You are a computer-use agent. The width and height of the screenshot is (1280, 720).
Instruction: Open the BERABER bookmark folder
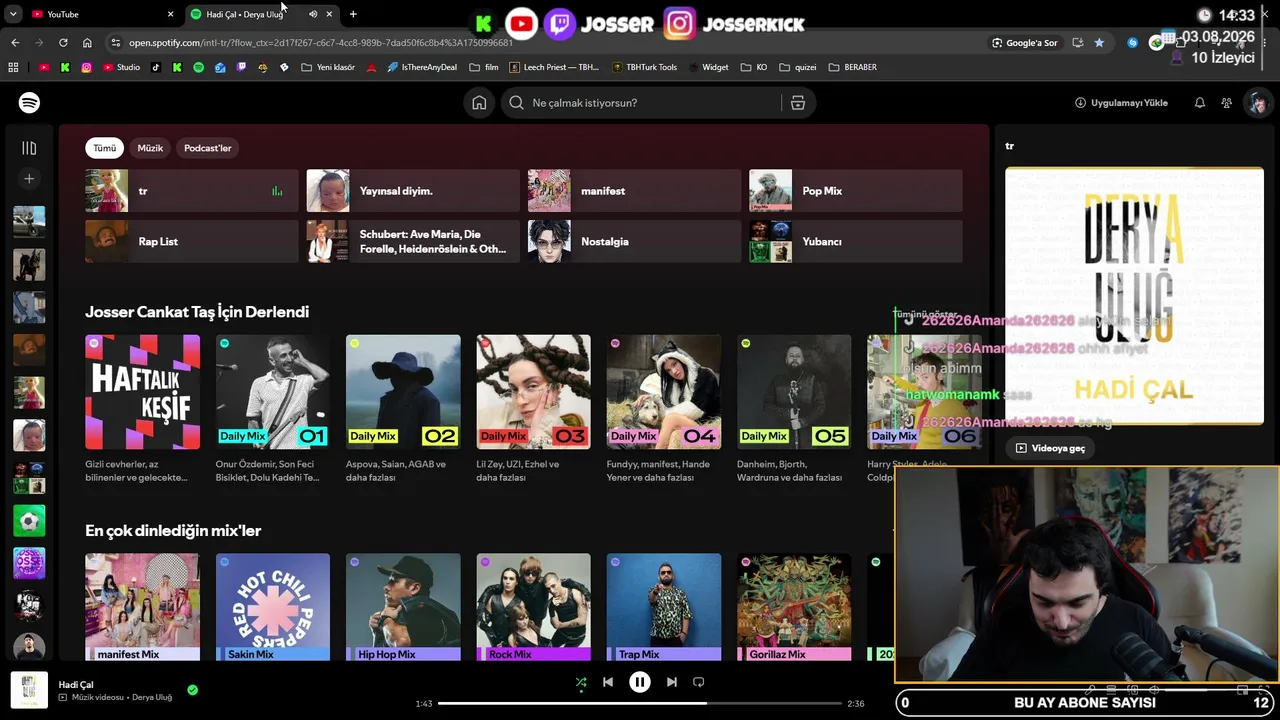point(852,67)
